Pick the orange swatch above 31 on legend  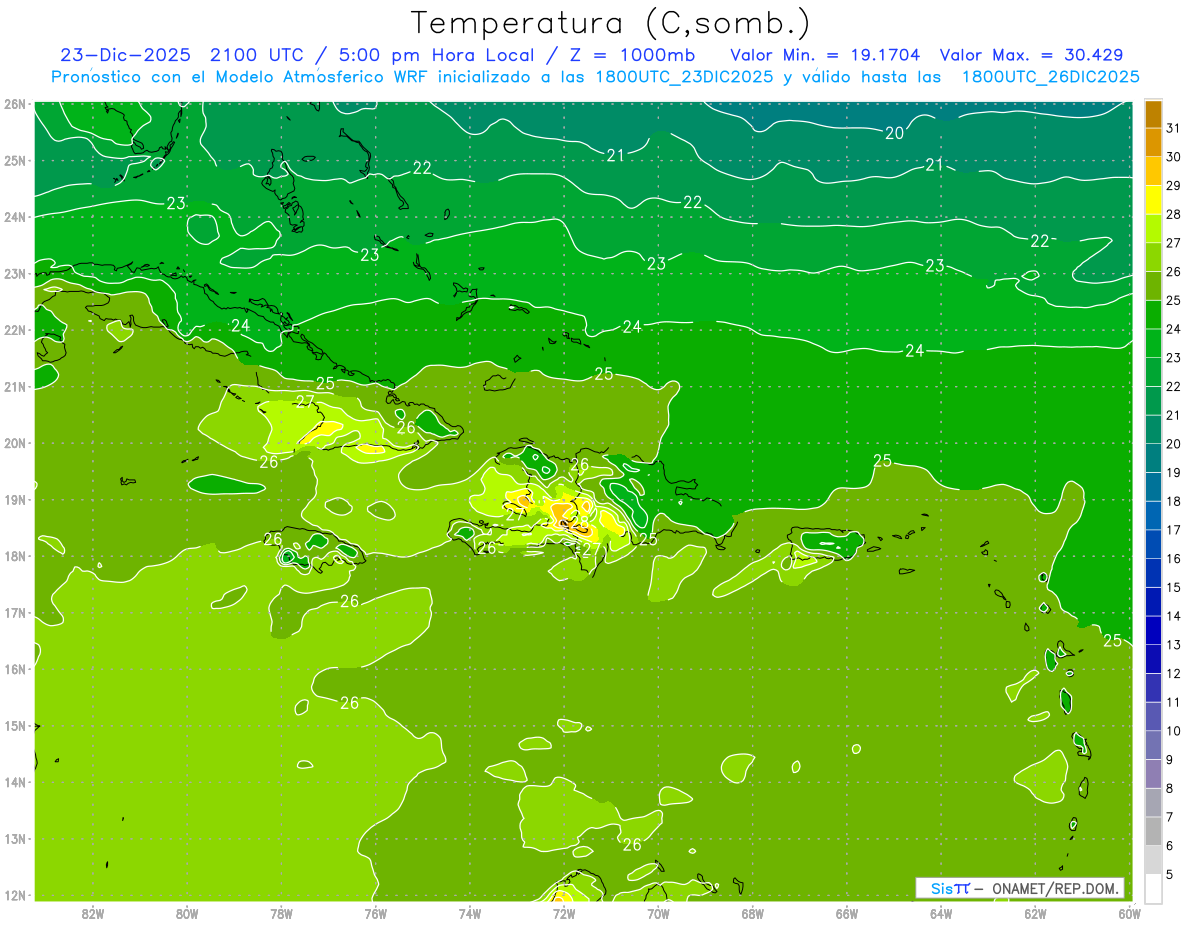coord(1153,114)
